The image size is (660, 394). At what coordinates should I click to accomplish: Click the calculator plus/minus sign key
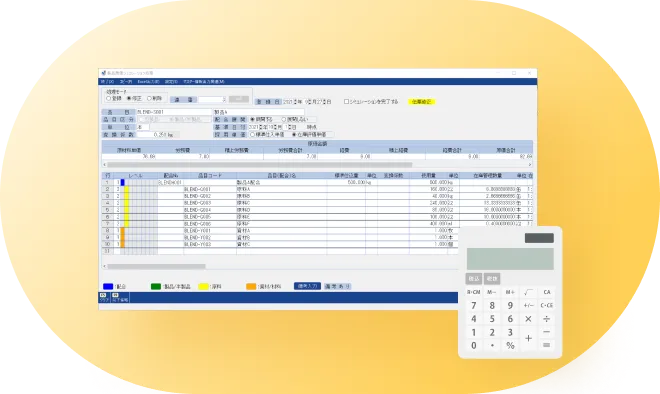point(528,305)
